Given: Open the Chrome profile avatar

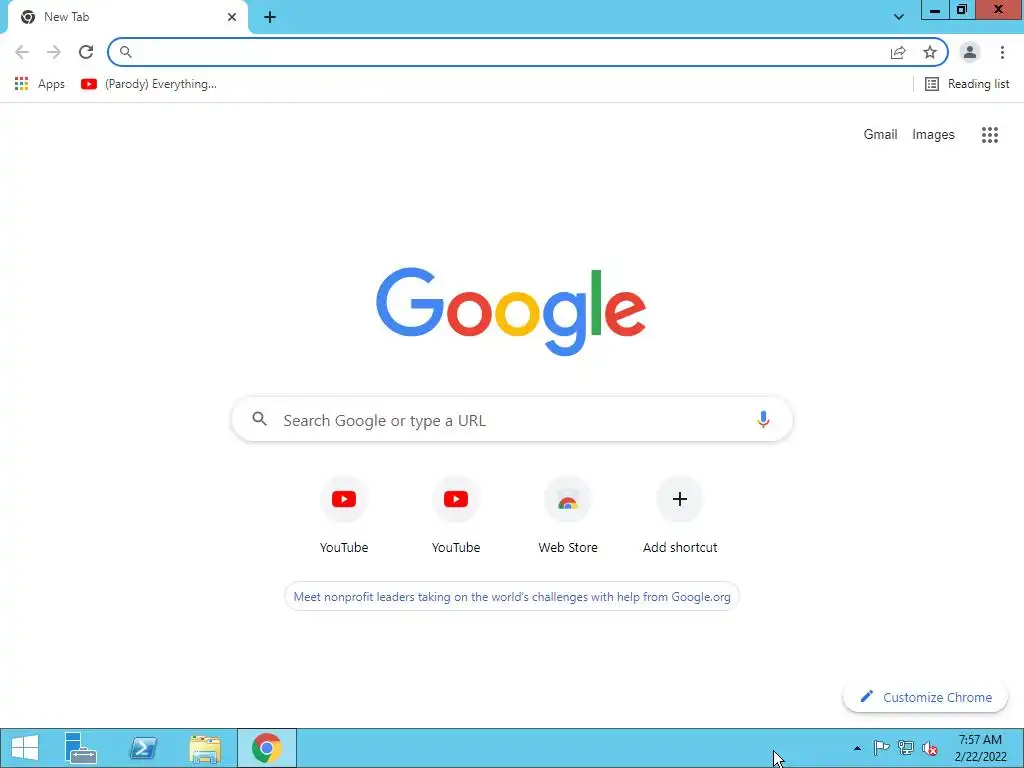Looking at the screenshot, I should (x=970, y=52).
